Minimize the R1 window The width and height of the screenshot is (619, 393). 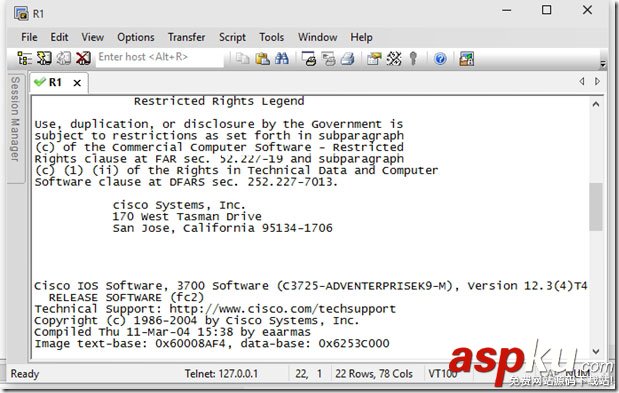tap(506, 10)
